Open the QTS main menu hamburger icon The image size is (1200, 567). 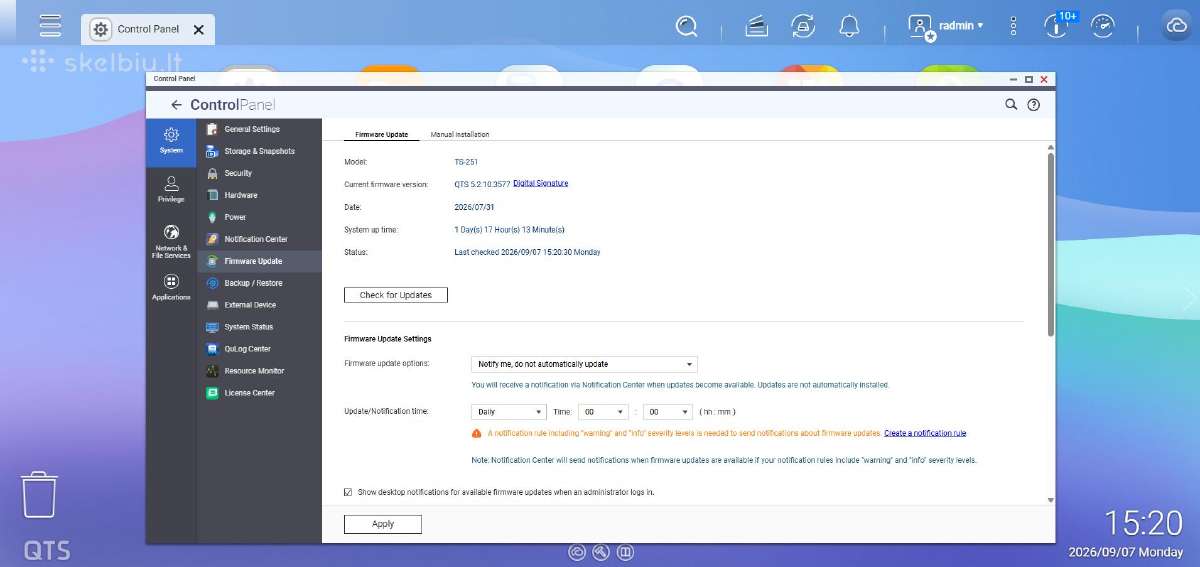50,25
